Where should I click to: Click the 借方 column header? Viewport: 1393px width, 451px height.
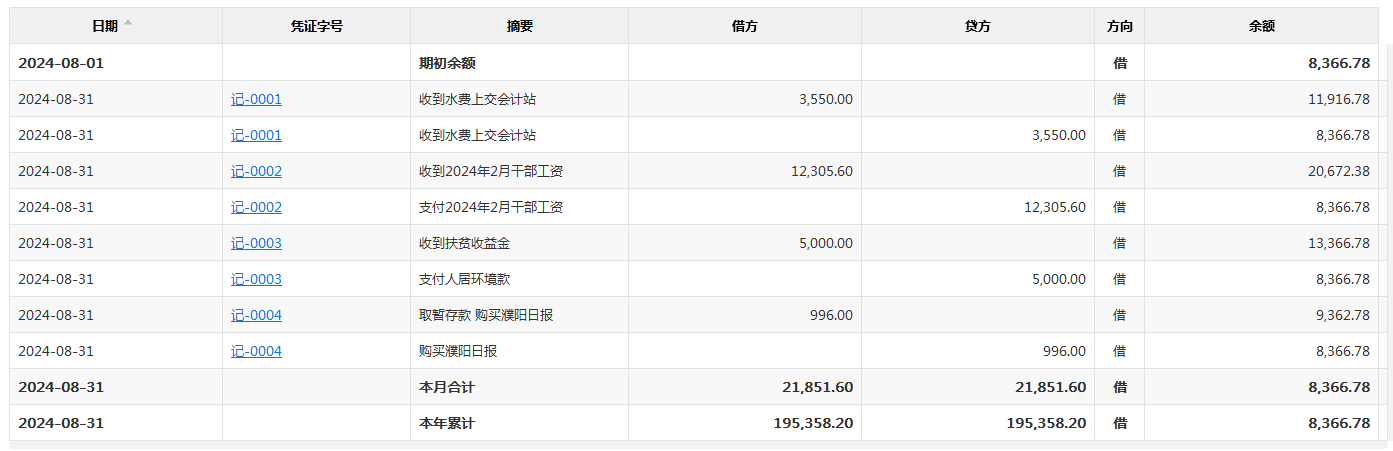point(745,26)
